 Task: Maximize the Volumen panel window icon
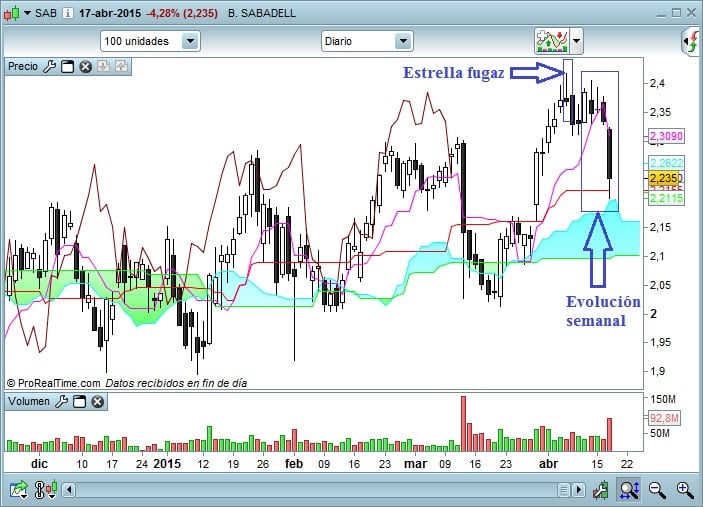tap(79, 402)
